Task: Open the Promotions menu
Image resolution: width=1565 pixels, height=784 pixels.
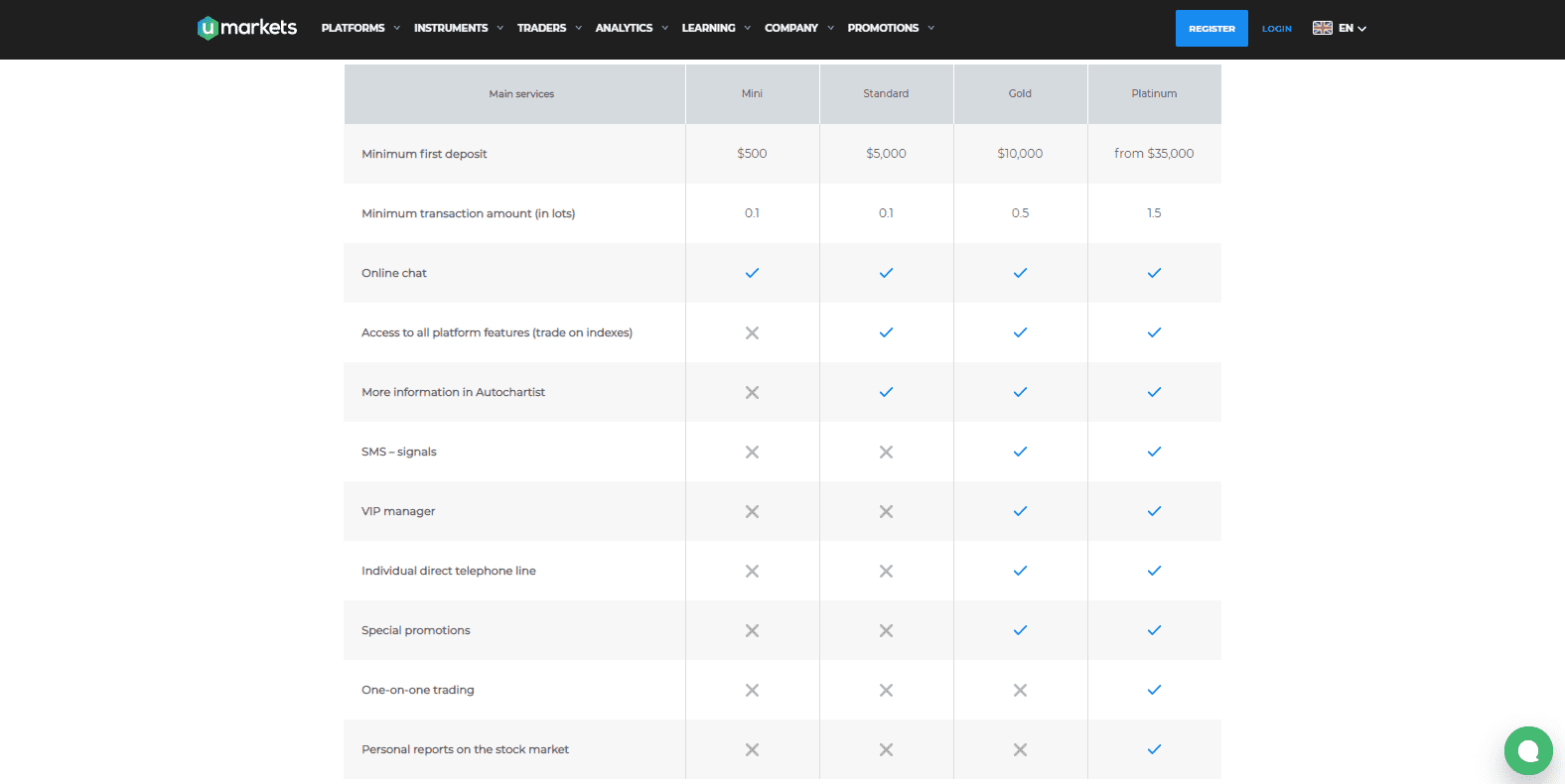Action: click(891, 28)
